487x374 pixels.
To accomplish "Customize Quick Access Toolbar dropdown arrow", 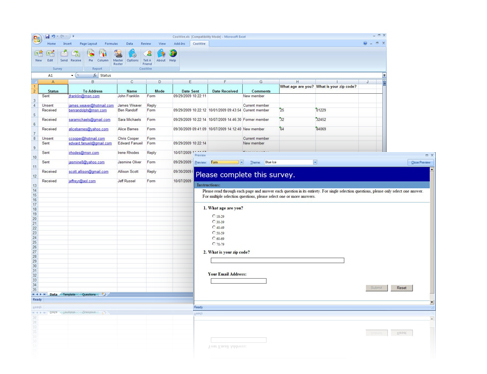I will [x=73, y=36].
